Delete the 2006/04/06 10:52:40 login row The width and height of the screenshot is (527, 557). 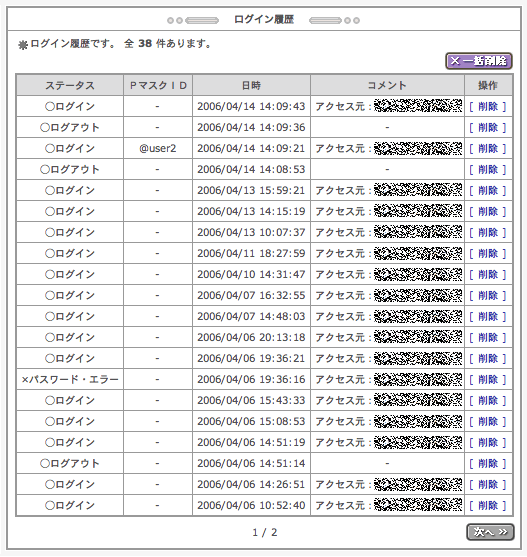[488, 505]
